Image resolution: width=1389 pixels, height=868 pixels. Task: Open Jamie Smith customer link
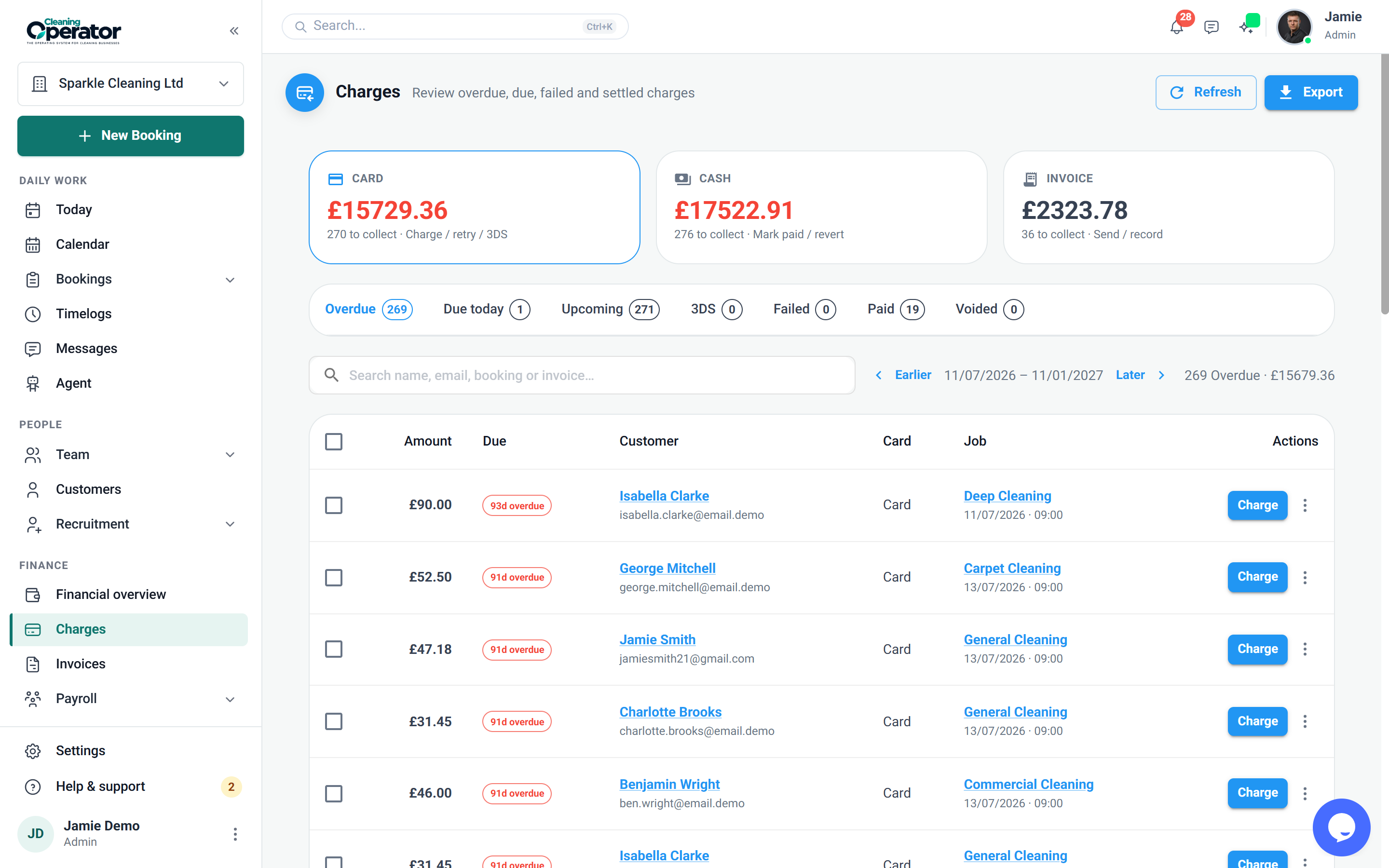click(657, 639)
